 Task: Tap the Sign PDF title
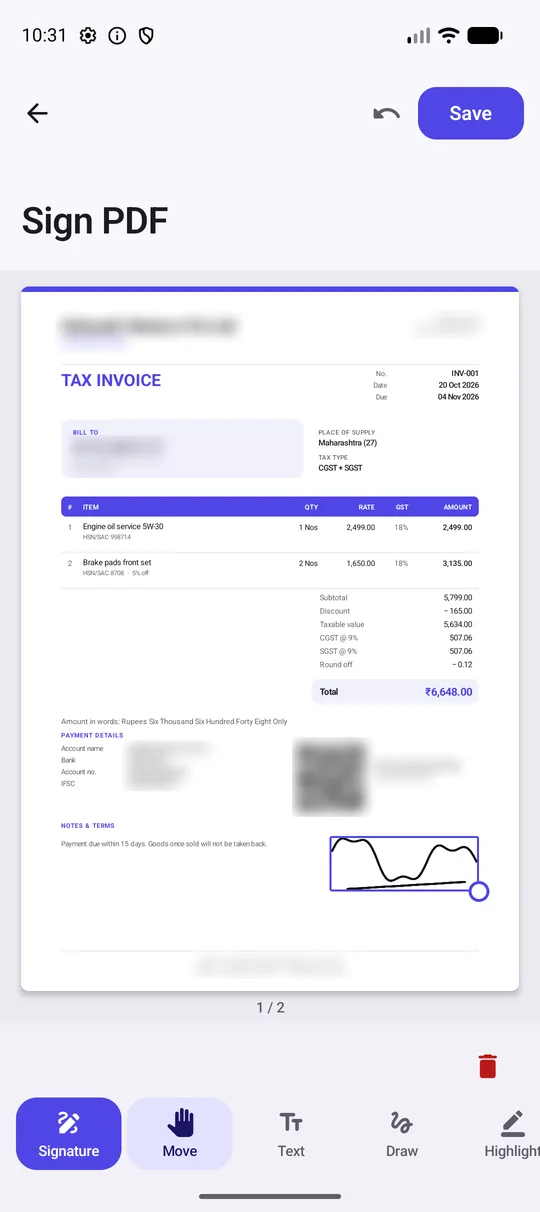(95, 220)
